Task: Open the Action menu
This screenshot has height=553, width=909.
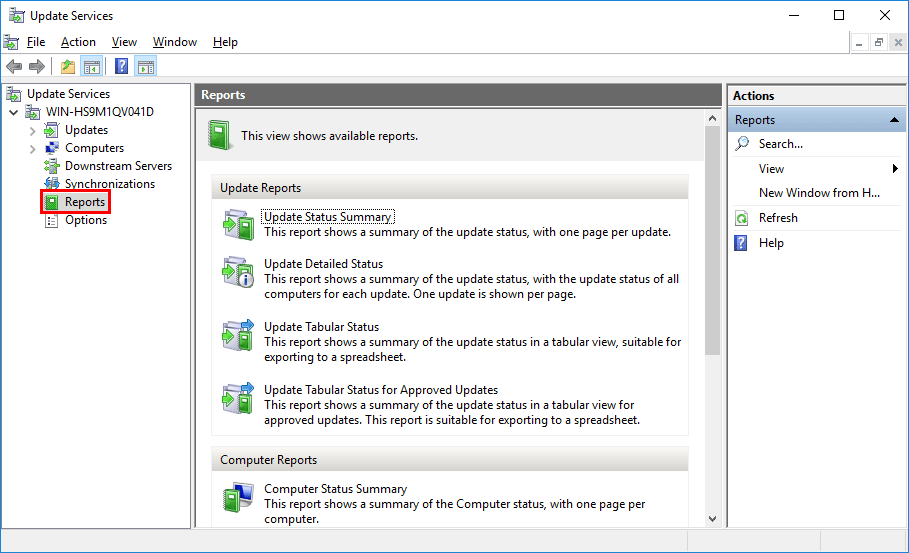Action: 78,42
